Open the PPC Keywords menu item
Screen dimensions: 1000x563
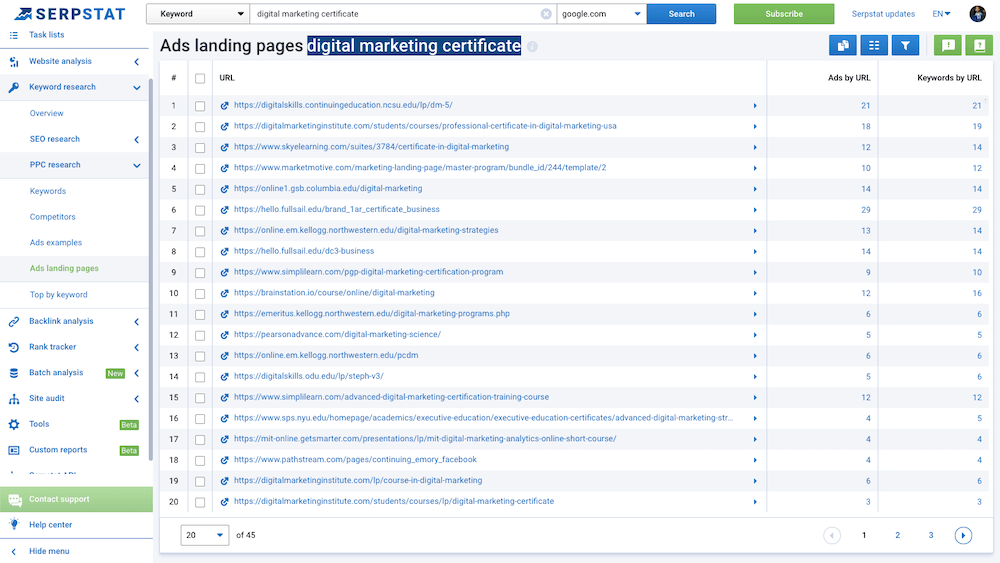48,191
